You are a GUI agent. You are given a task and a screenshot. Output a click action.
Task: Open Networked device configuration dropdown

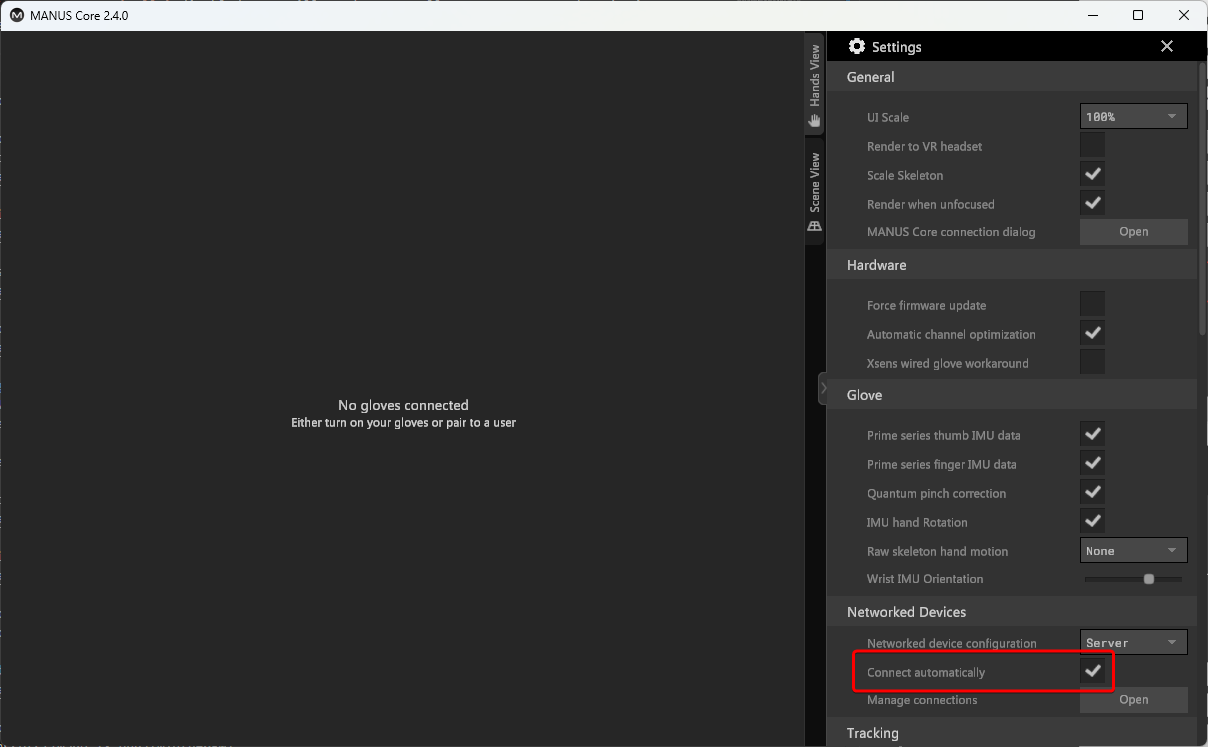(1133, 643)
